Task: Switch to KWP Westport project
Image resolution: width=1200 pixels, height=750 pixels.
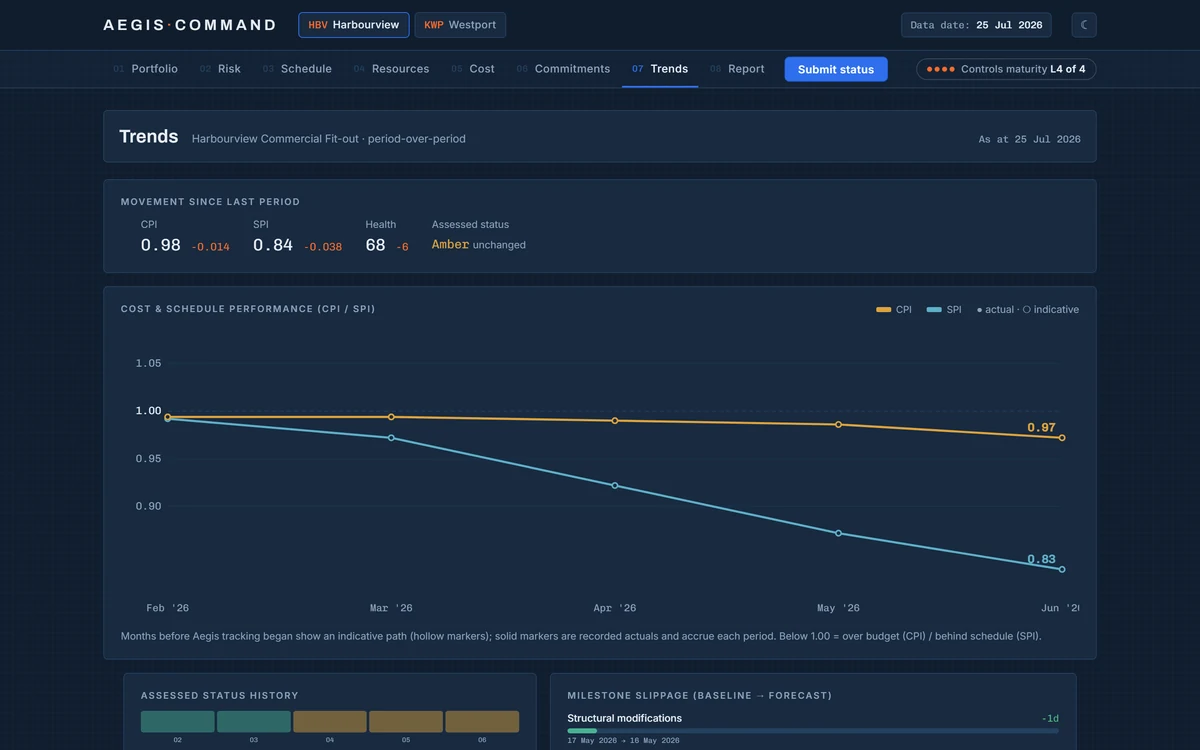Action: [x=460, y=25]
